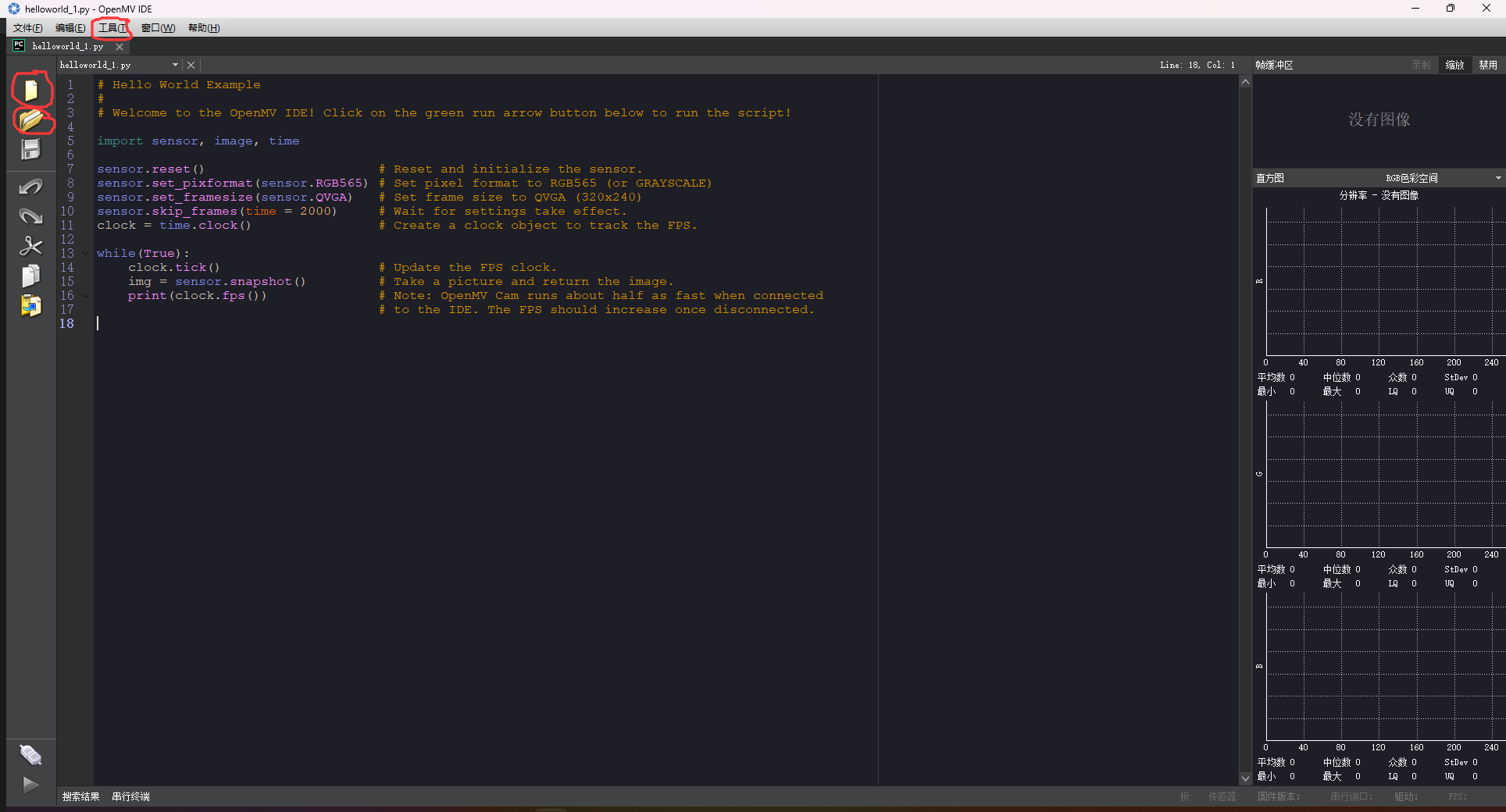The width and height of the screenshot is (1506, 812).
Task: Close the helloworld_1.py window tab
Action: tap(120, 47)
